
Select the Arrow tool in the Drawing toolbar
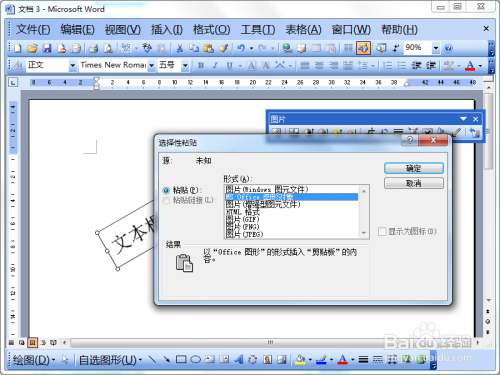point(167,359)
